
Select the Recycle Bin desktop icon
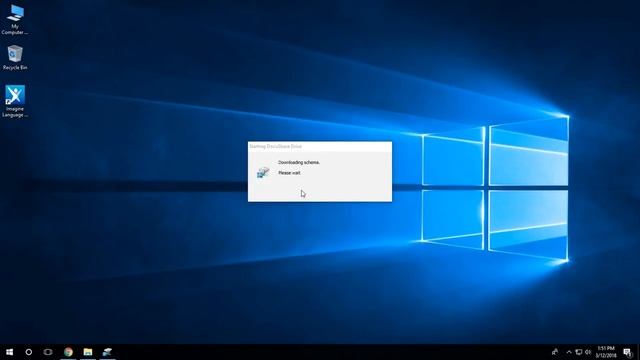coord(15,57)
